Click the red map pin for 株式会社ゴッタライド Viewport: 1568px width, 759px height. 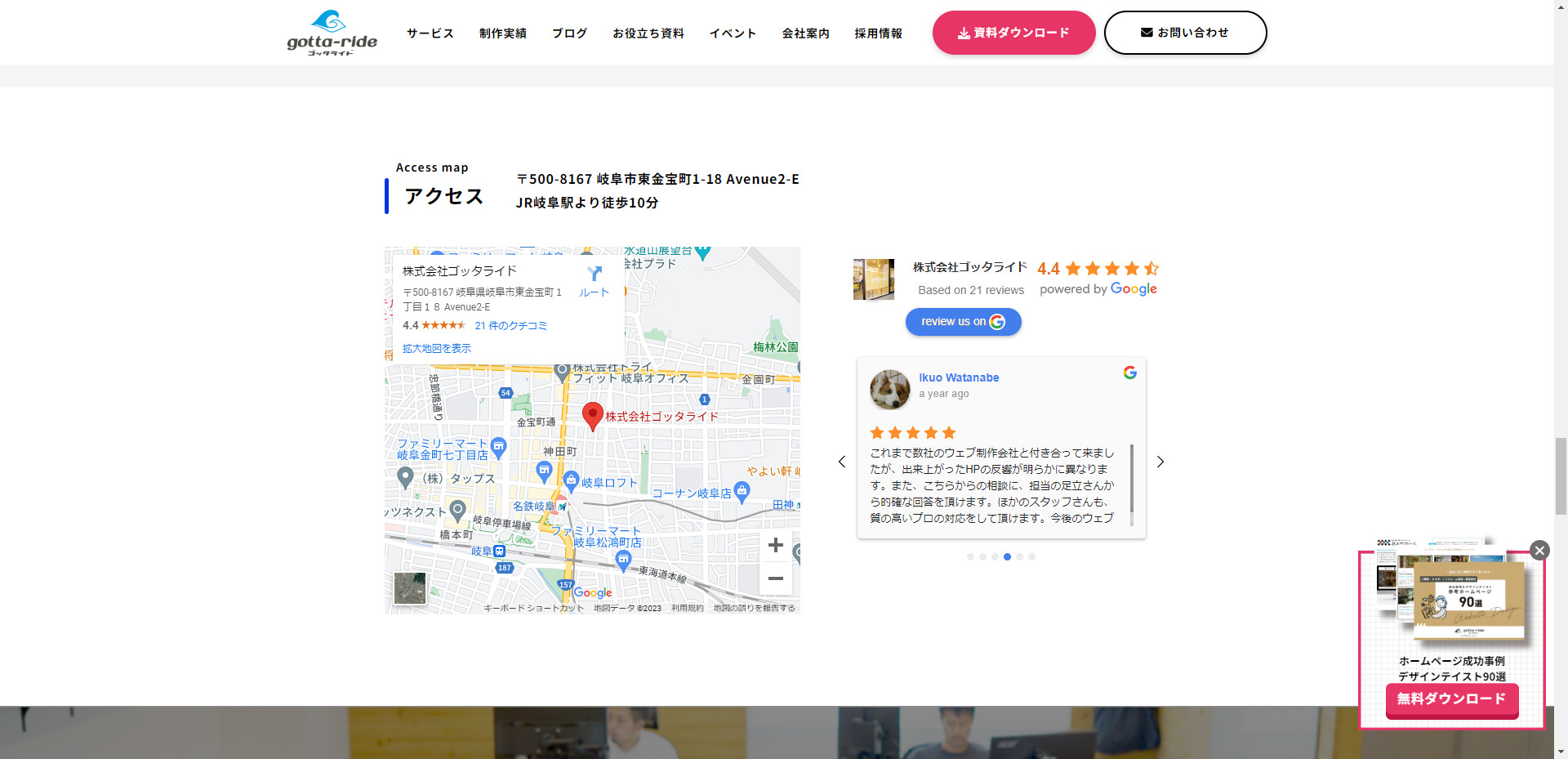click(592, 414)
